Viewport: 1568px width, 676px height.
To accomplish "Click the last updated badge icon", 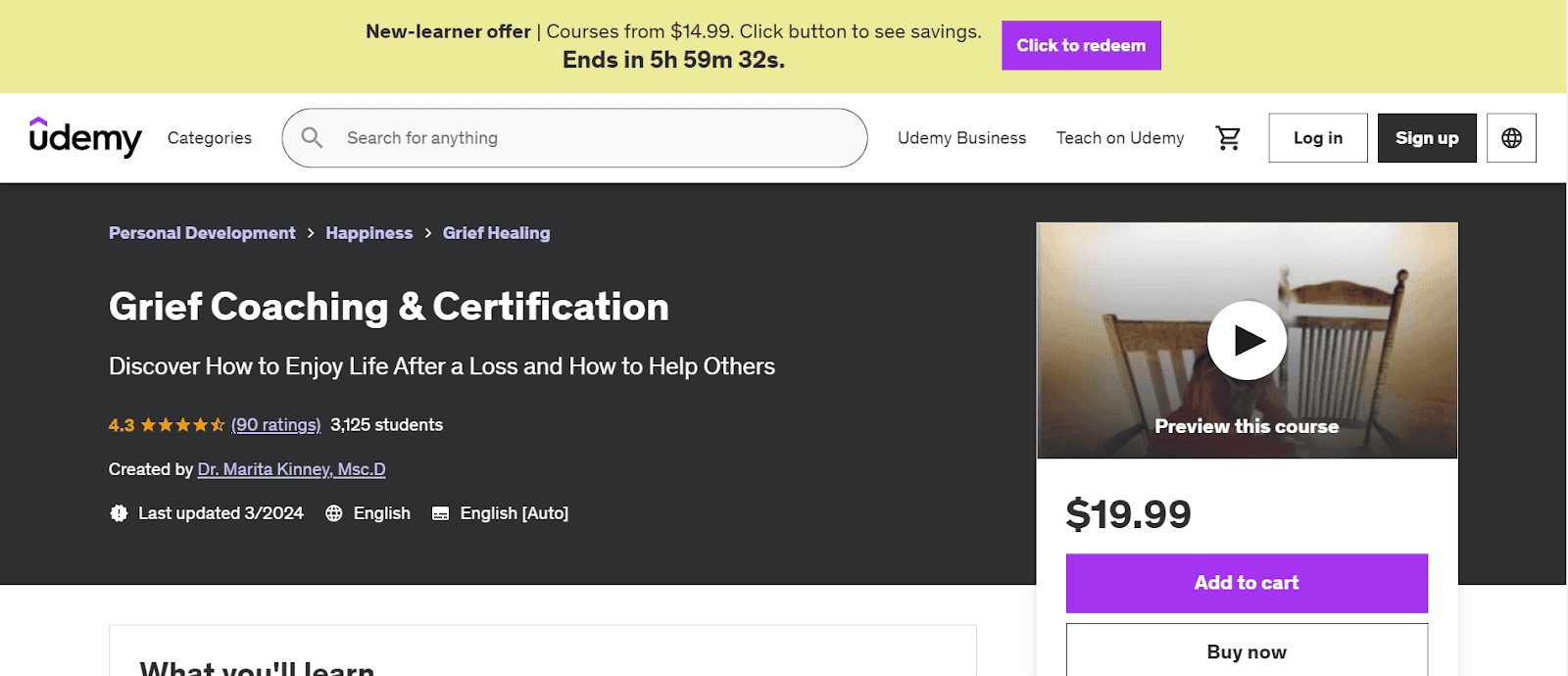I will tap(119, 513).
